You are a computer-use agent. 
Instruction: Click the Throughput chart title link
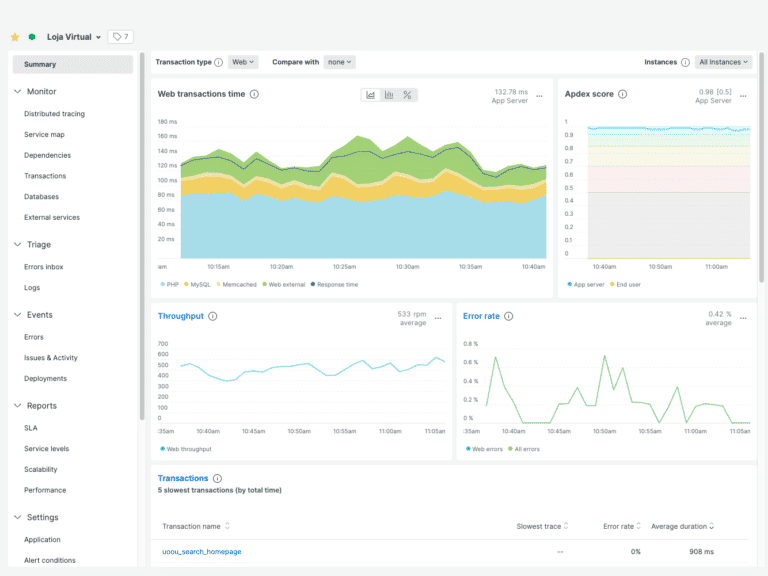[180, 316]
